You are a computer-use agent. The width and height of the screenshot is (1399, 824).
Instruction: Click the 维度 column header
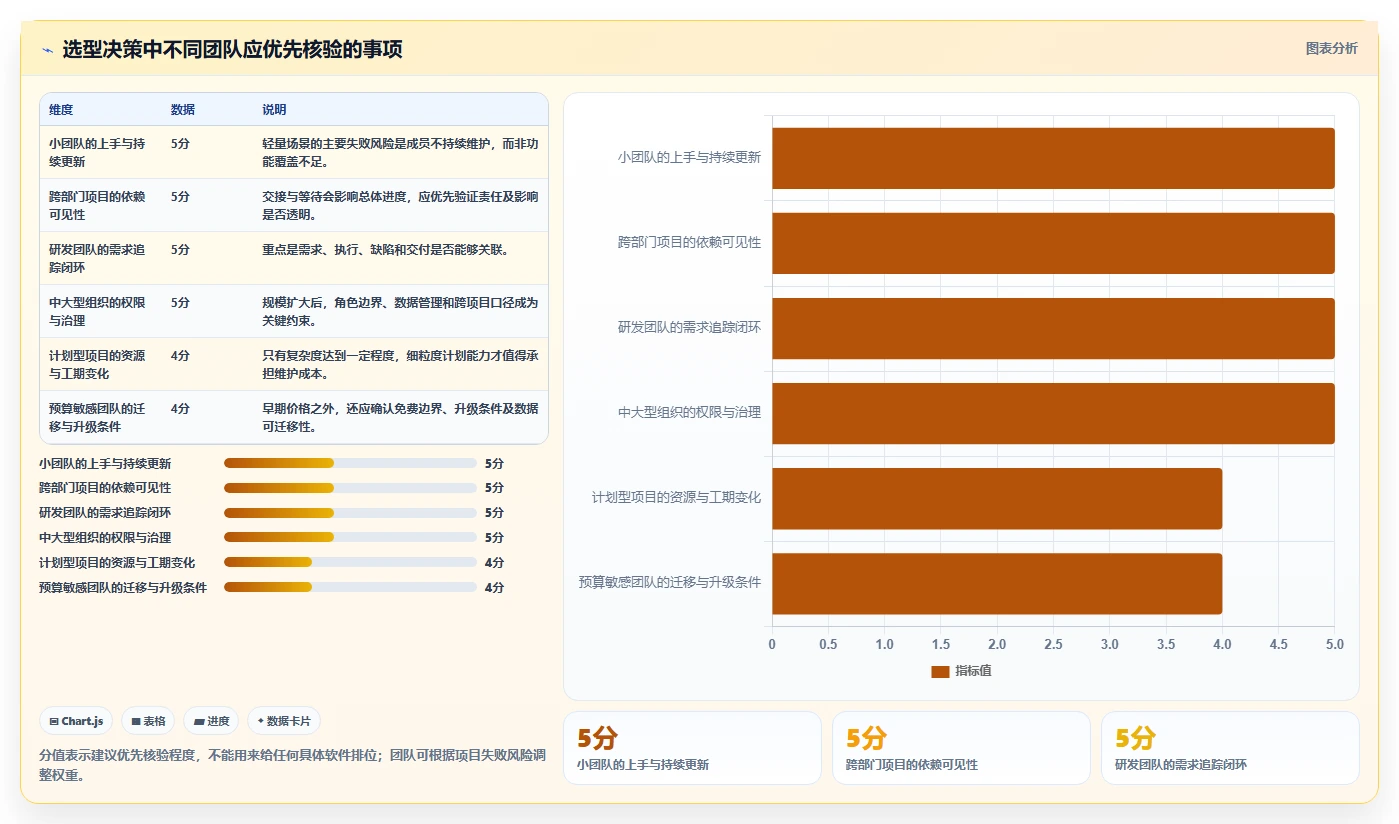click(61, 110)
